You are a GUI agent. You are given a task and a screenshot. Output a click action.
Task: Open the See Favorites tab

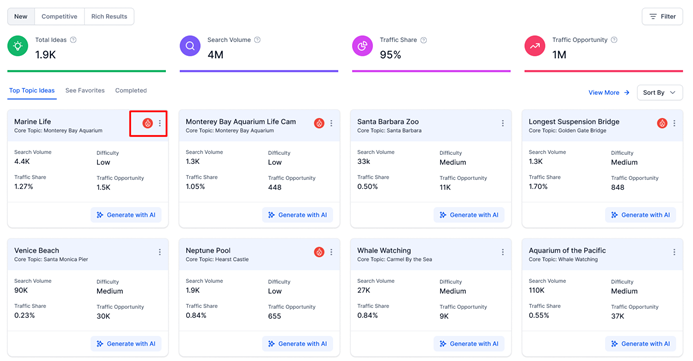(85, 91)
